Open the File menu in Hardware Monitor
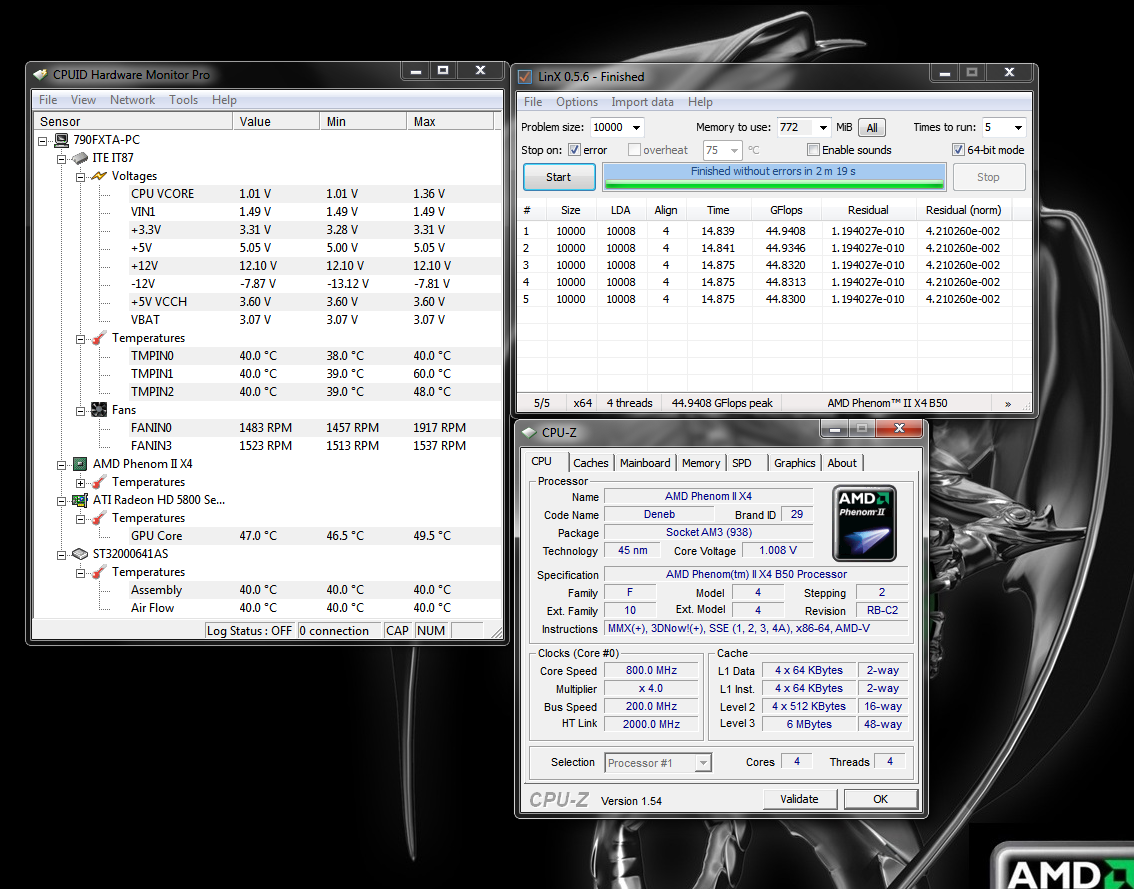The image size is (1134, 889). pos(48,100)
